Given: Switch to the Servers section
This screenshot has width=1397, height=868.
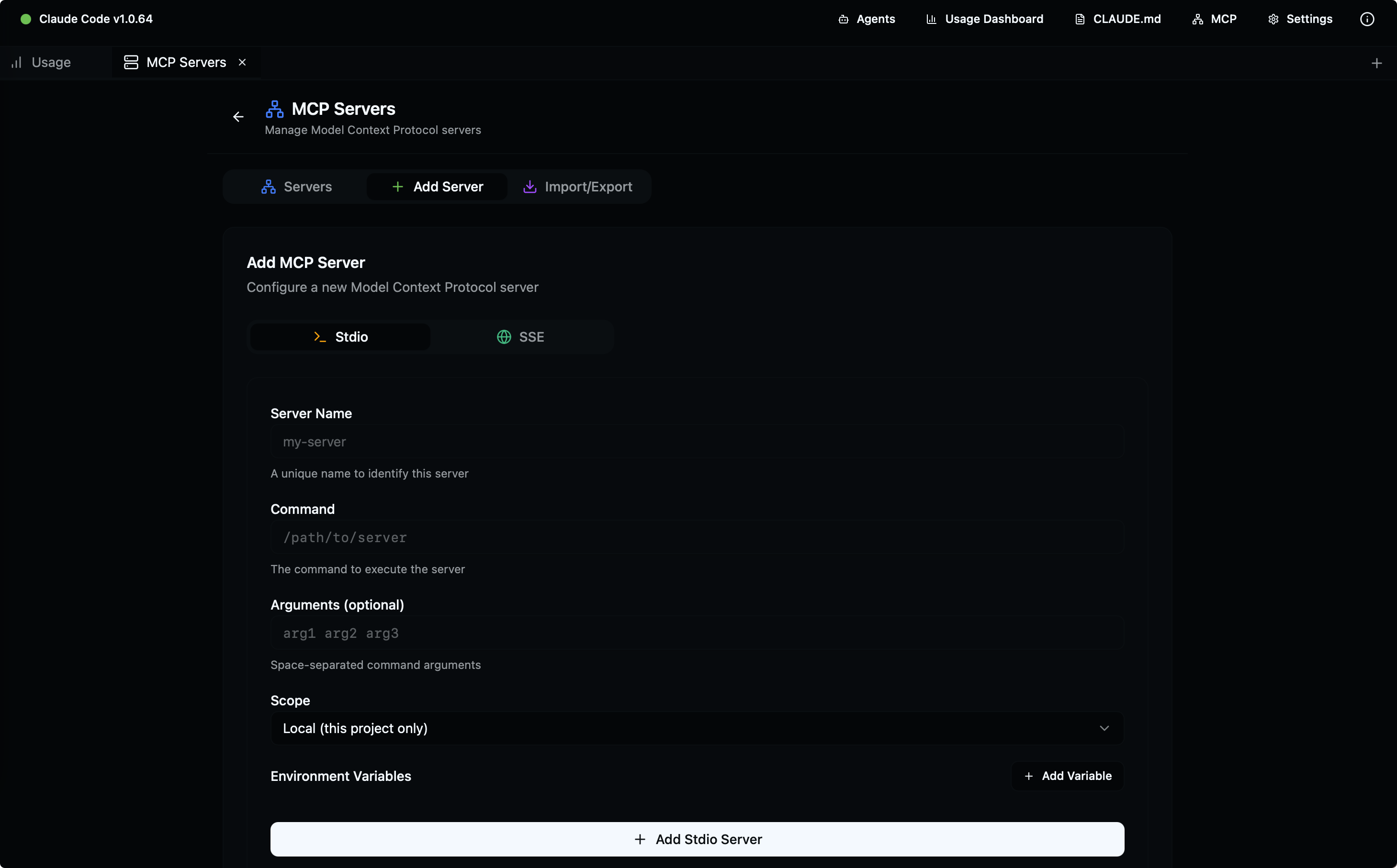Looking at the screenshot, I should [x=296, y=187].
